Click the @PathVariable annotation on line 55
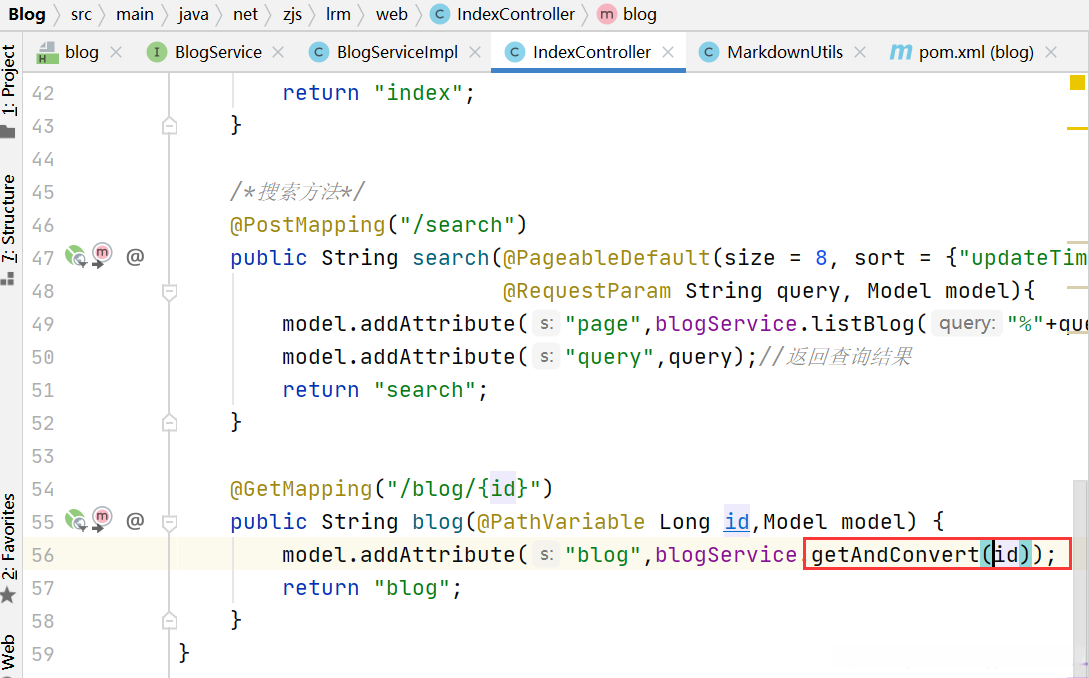Image resolution: width=1089 pixels, height=678 pixels. point(560,522)
